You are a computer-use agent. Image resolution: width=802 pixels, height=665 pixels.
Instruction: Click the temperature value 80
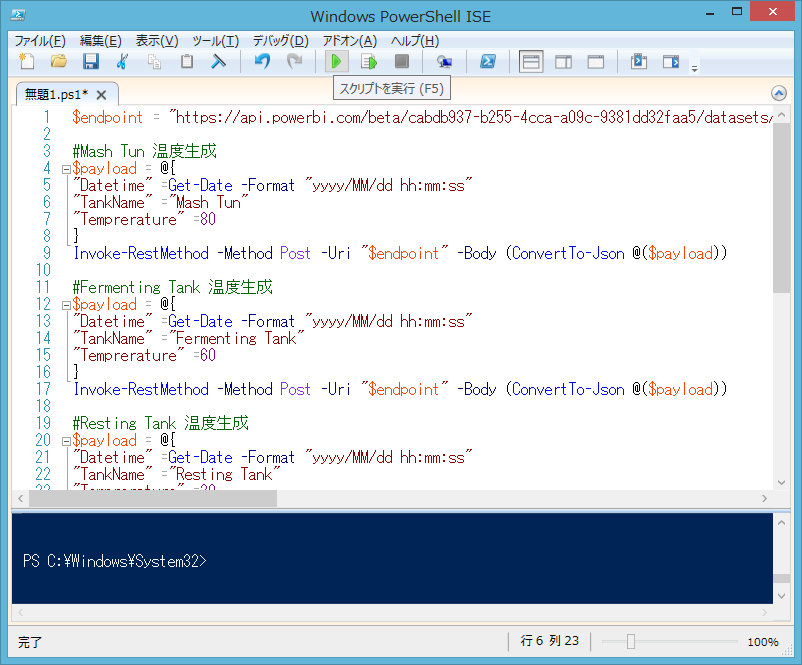pos(208,219)
